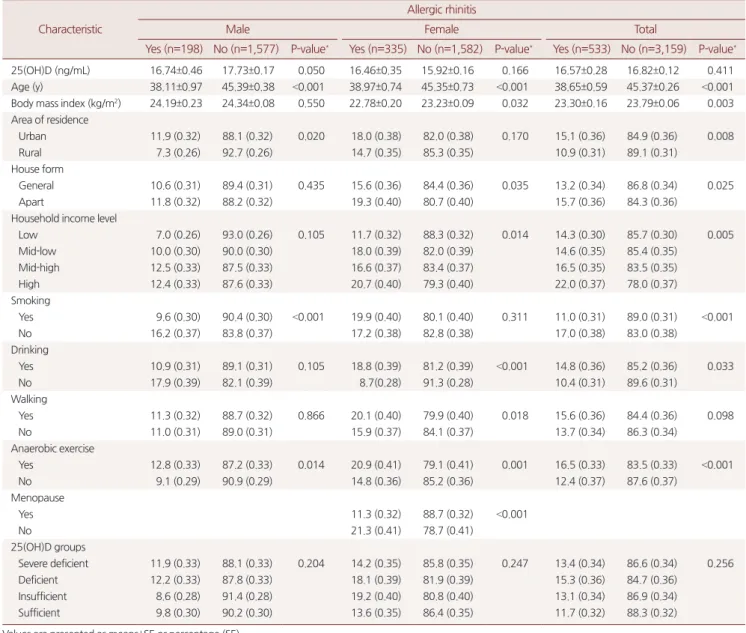The width and height of the screenshot is (746, 633).
Task: Click the 'Severe deficient' row label
Action: point(53,564)
